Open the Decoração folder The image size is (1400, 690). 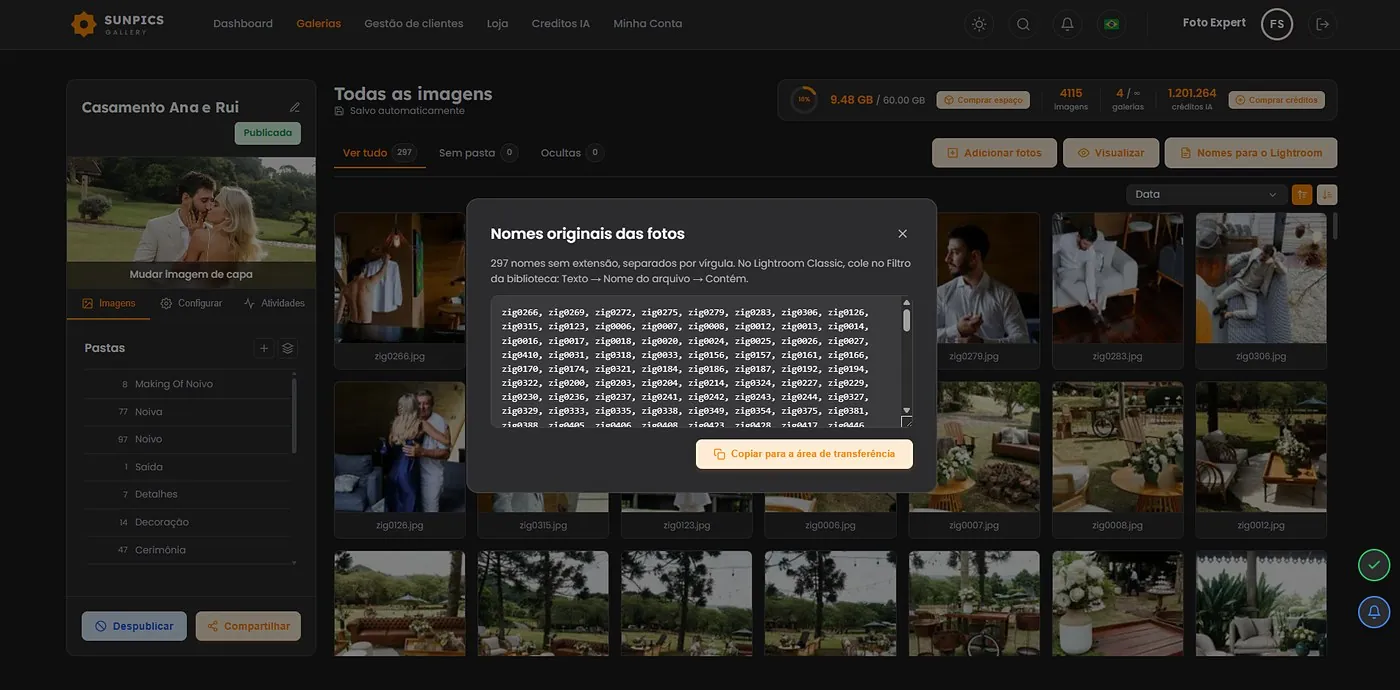pyautogui.click(x=188, y=522)
